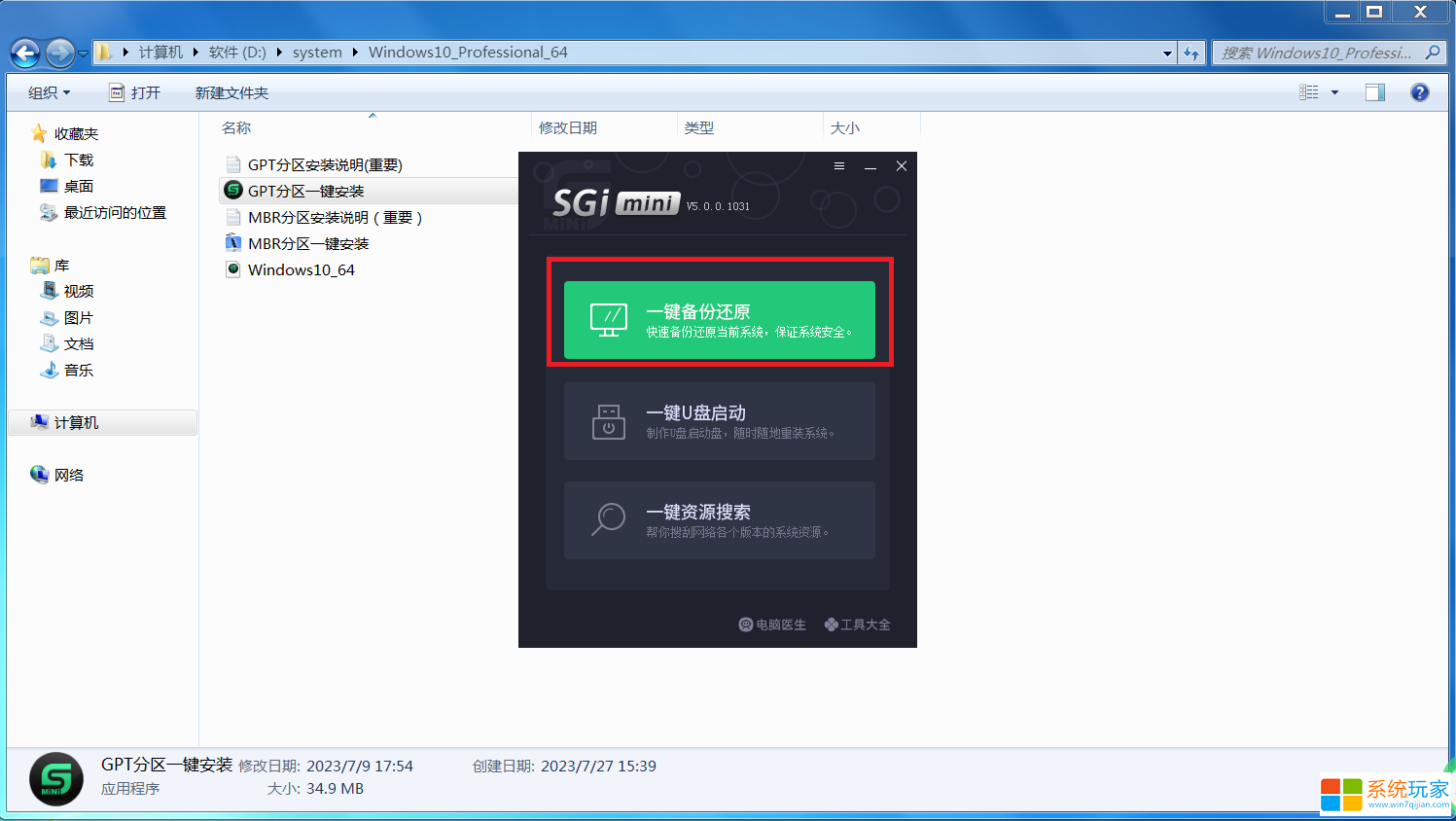Open 电脑医生 from the SGi mini footer
Image resolution: width=1456 pixels, height=821 pixels.
click(x=773, y=625)
